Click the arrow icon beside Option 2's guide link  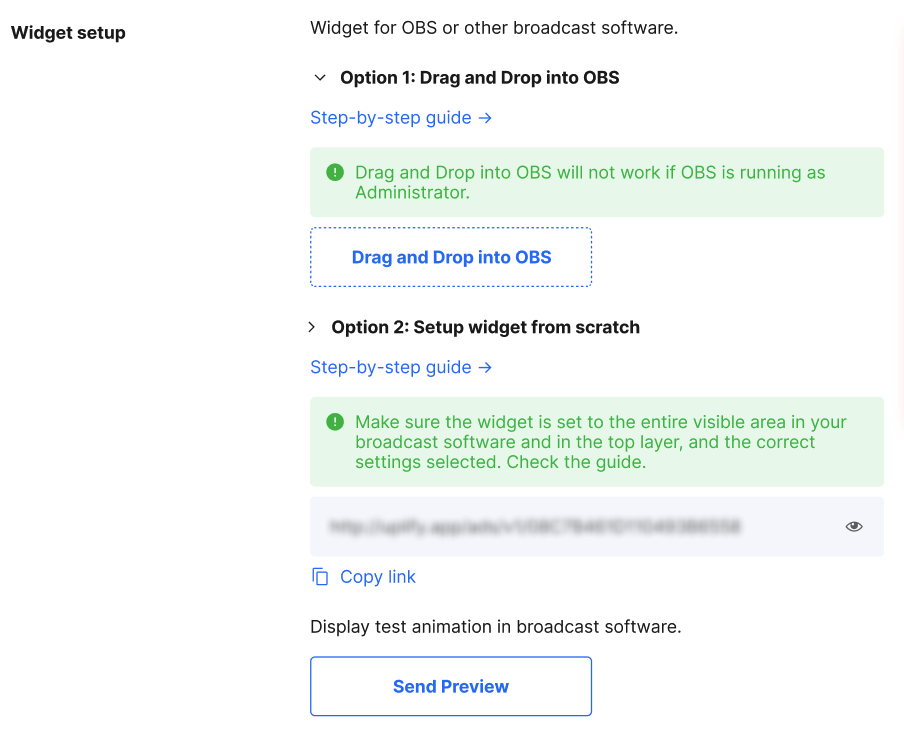pyautogui.click(x=485, y=368)
